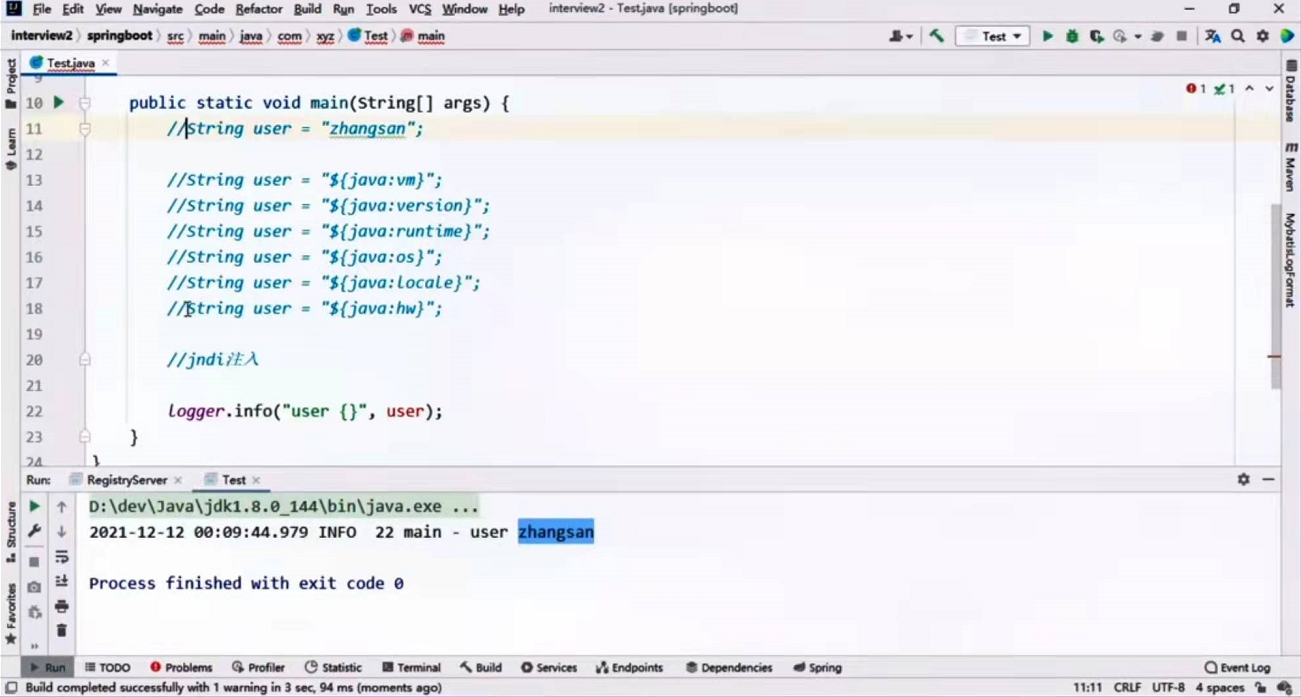
Task: Click the main breadcrumb in navigation bar
Action: 423,36
